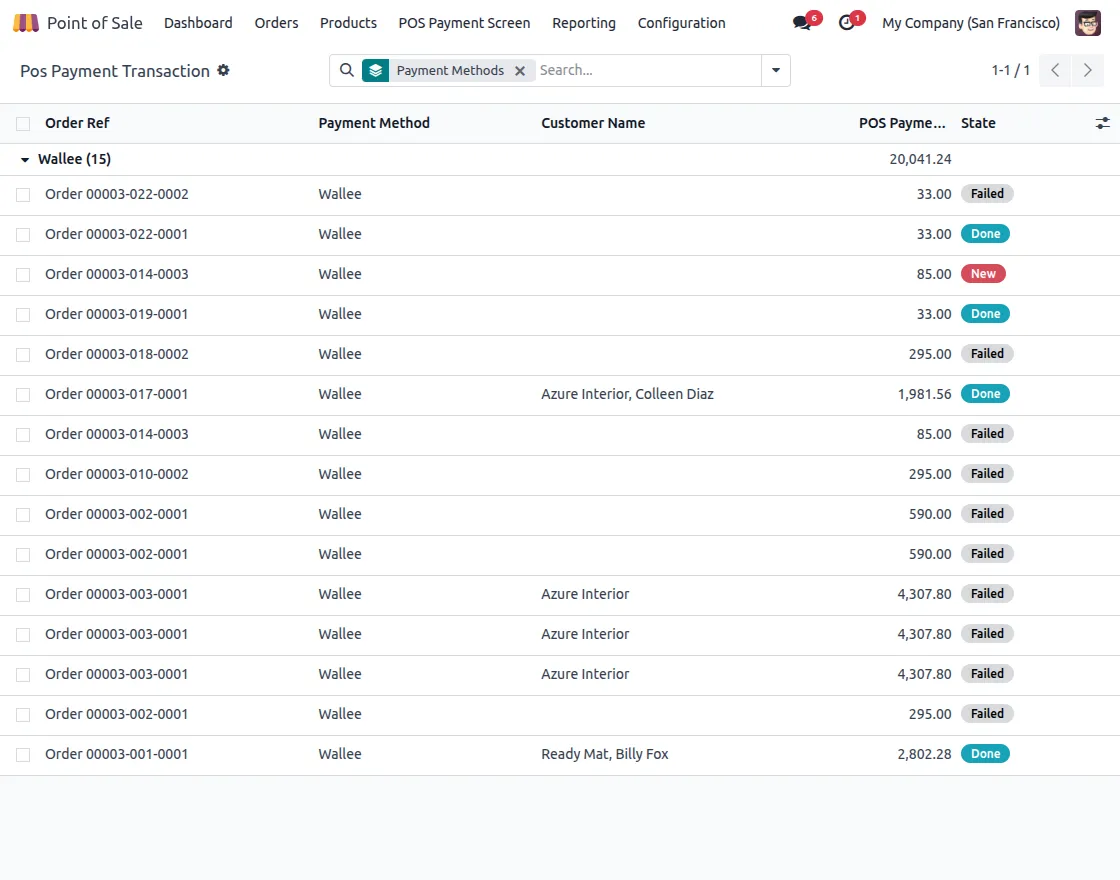The height and width of the screenshot is (880, 1120).
Task: Remove the Payment Methods filter facet
Action: pyautogui.click(x=520, y=71)
